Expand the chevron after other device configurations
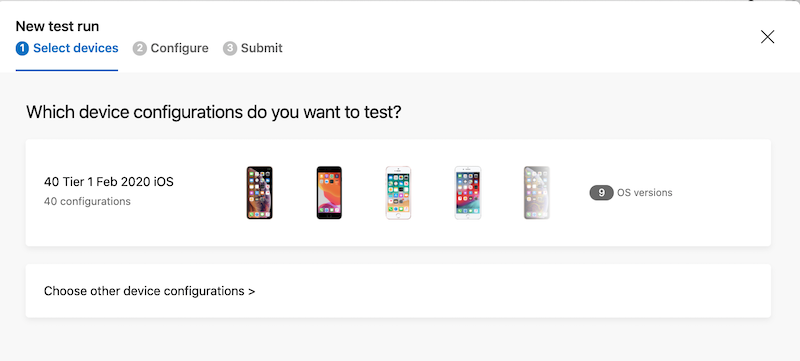The width and height of the screenshot is (800, 361). pos(252,292)
